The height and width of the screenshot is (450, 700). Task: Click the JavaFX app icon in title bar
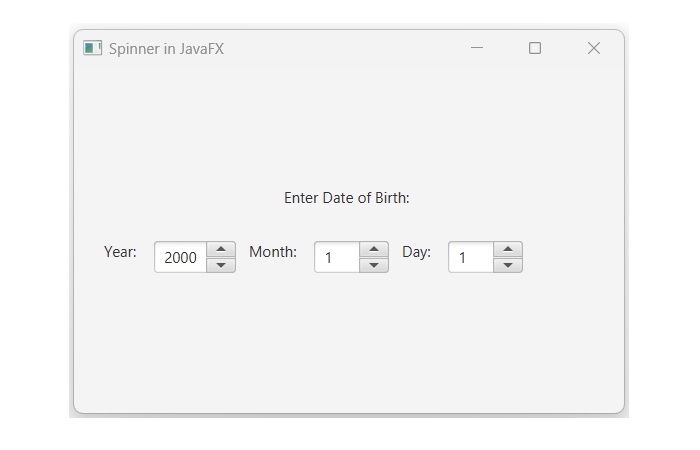click(92, 48)
